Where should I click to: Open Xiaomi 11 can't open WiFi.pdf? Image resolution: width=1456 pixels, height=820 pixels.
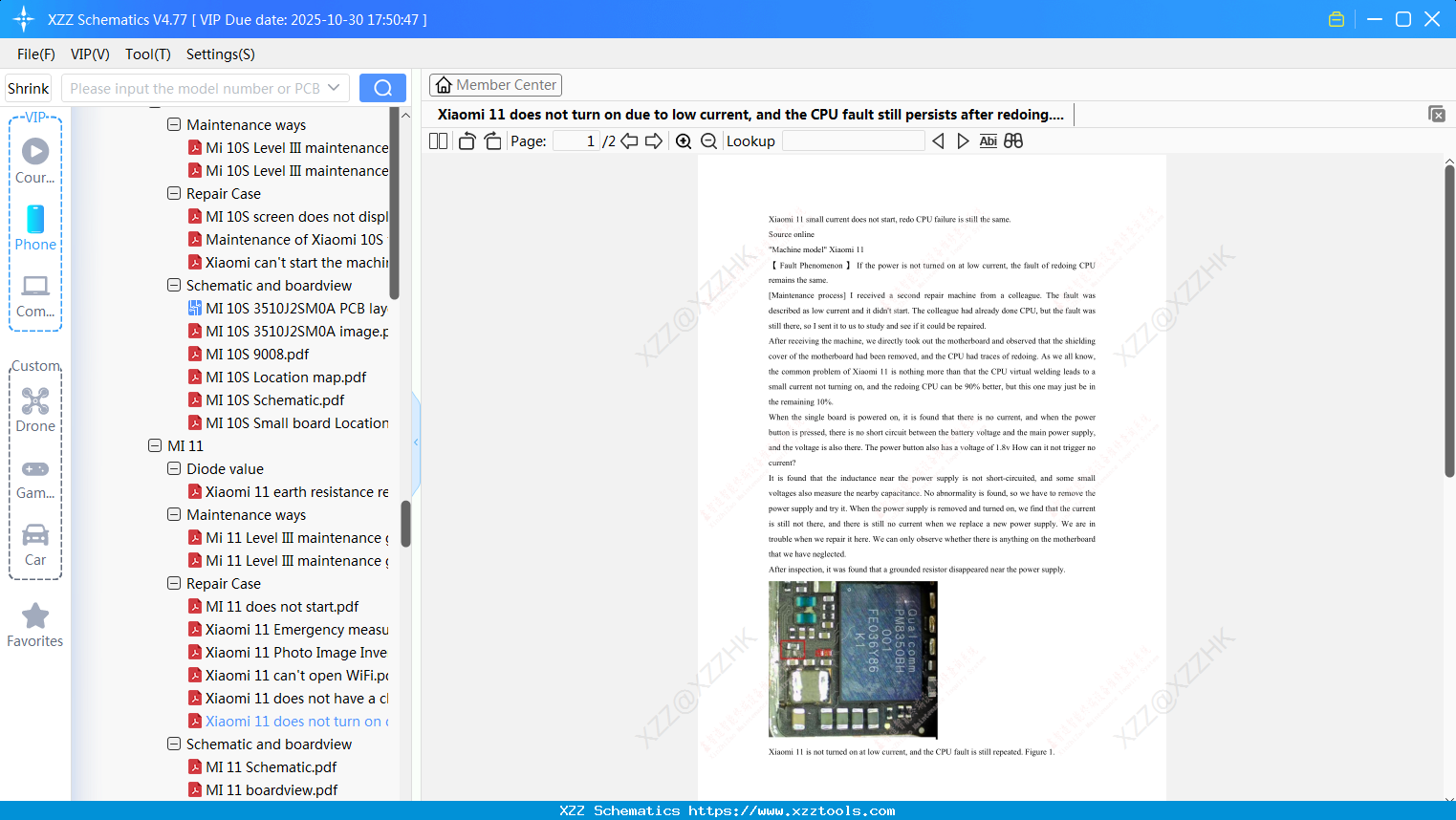(288, 676)
